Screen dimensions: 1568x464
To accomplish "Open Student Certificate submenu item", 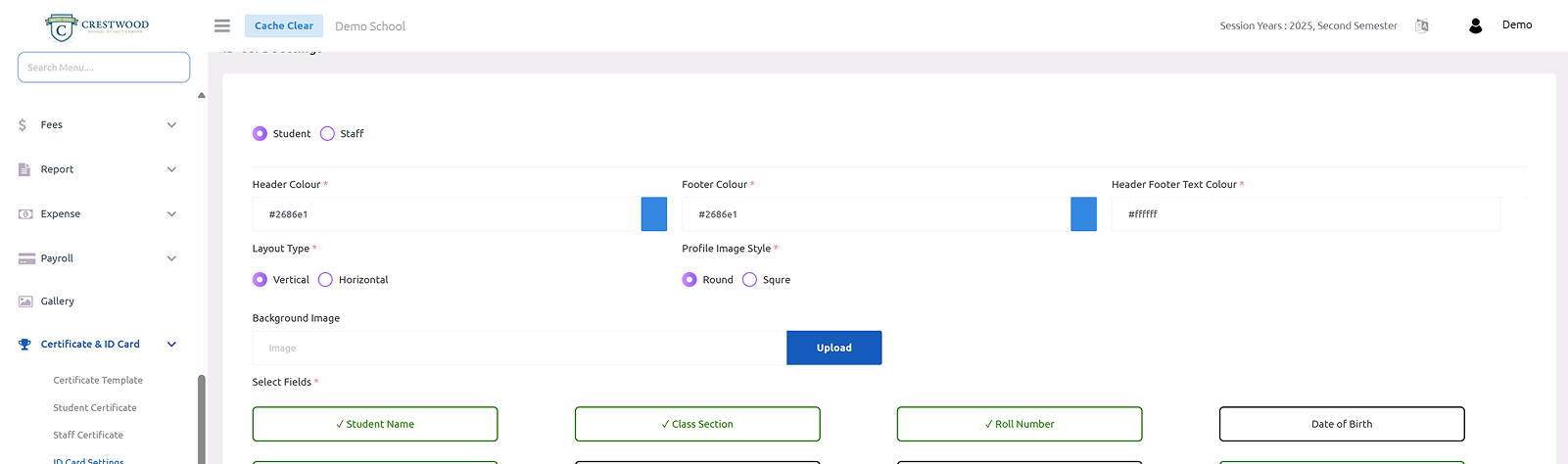I will pos(95,408).
